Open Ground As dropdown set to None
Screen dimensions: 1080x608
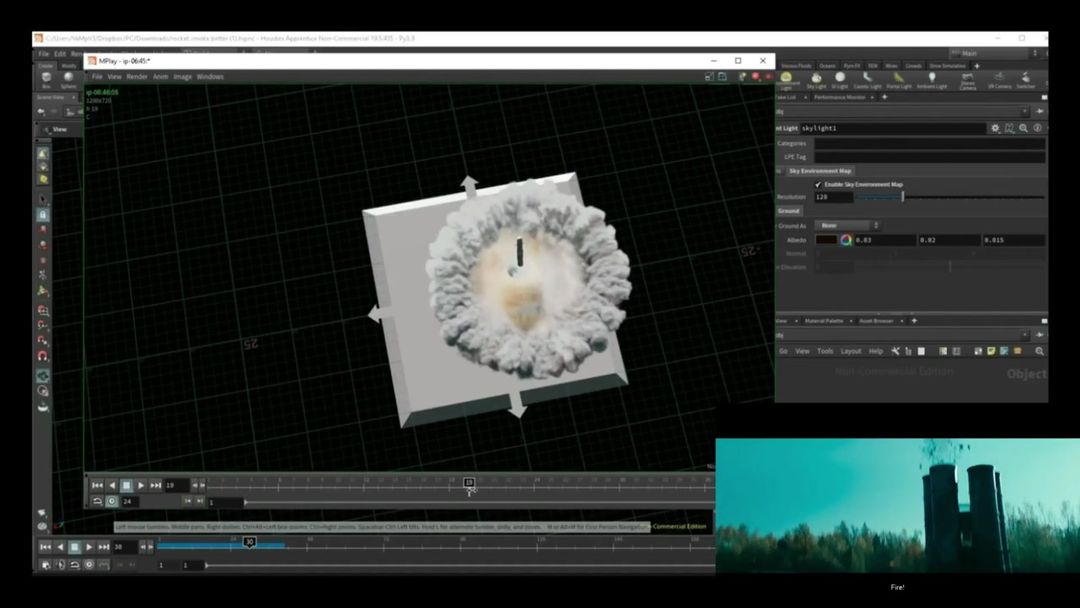(847, 225)
